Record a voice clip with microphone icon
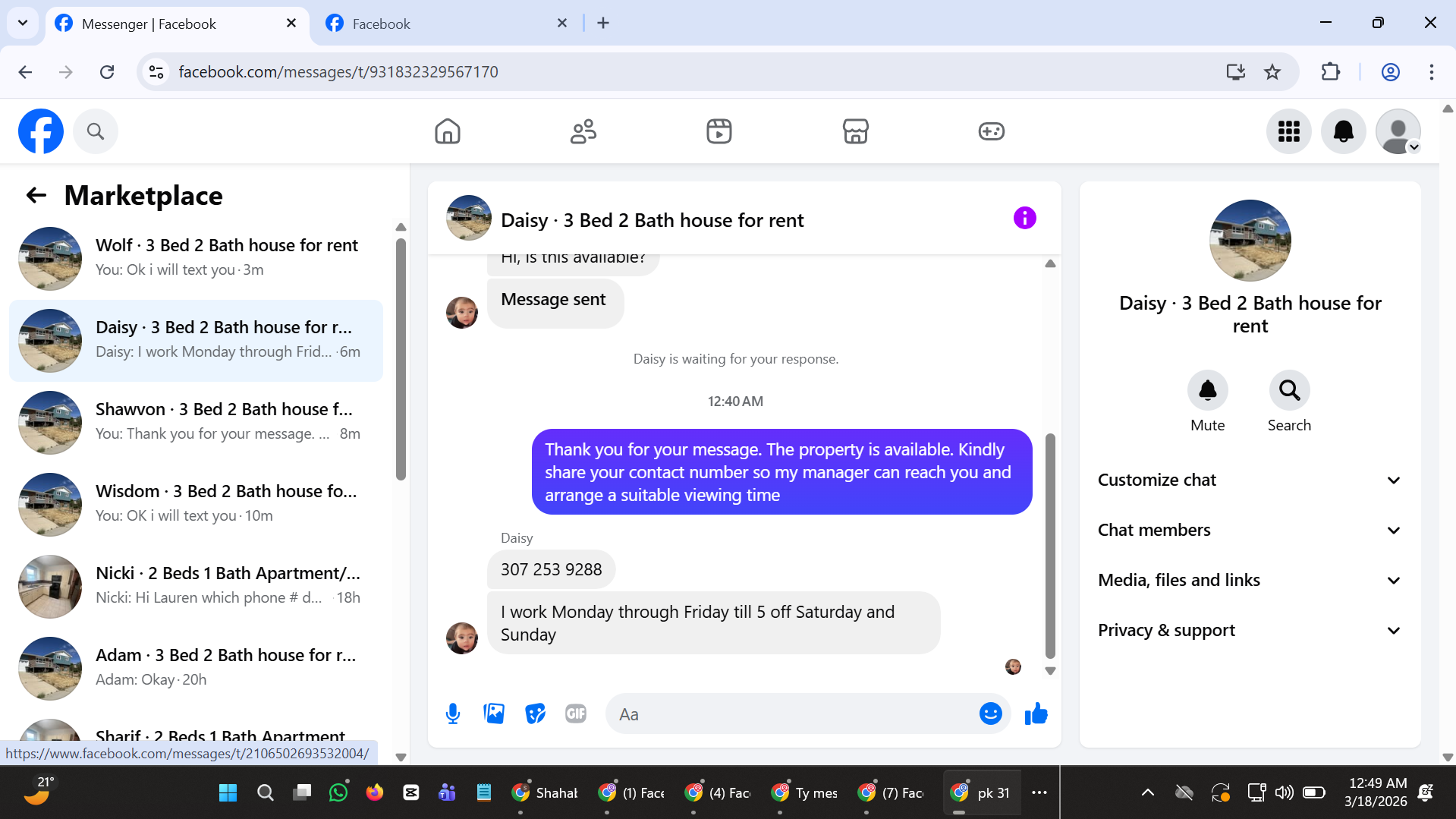The width and height of the screenshot is (1456, 819). (x=453, y=713)
